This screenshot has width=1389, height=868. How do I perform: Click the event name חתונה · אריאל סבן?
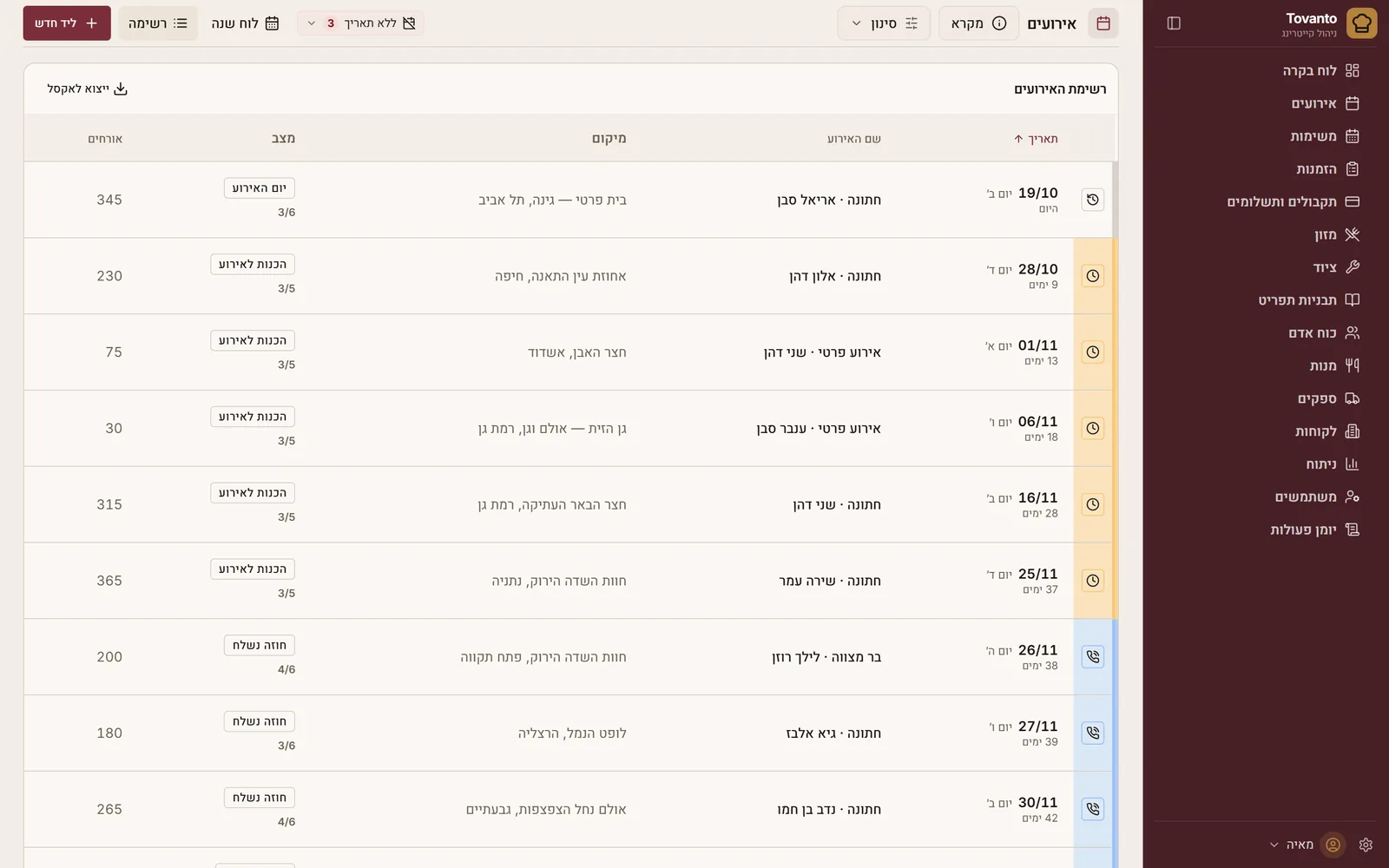829,200
